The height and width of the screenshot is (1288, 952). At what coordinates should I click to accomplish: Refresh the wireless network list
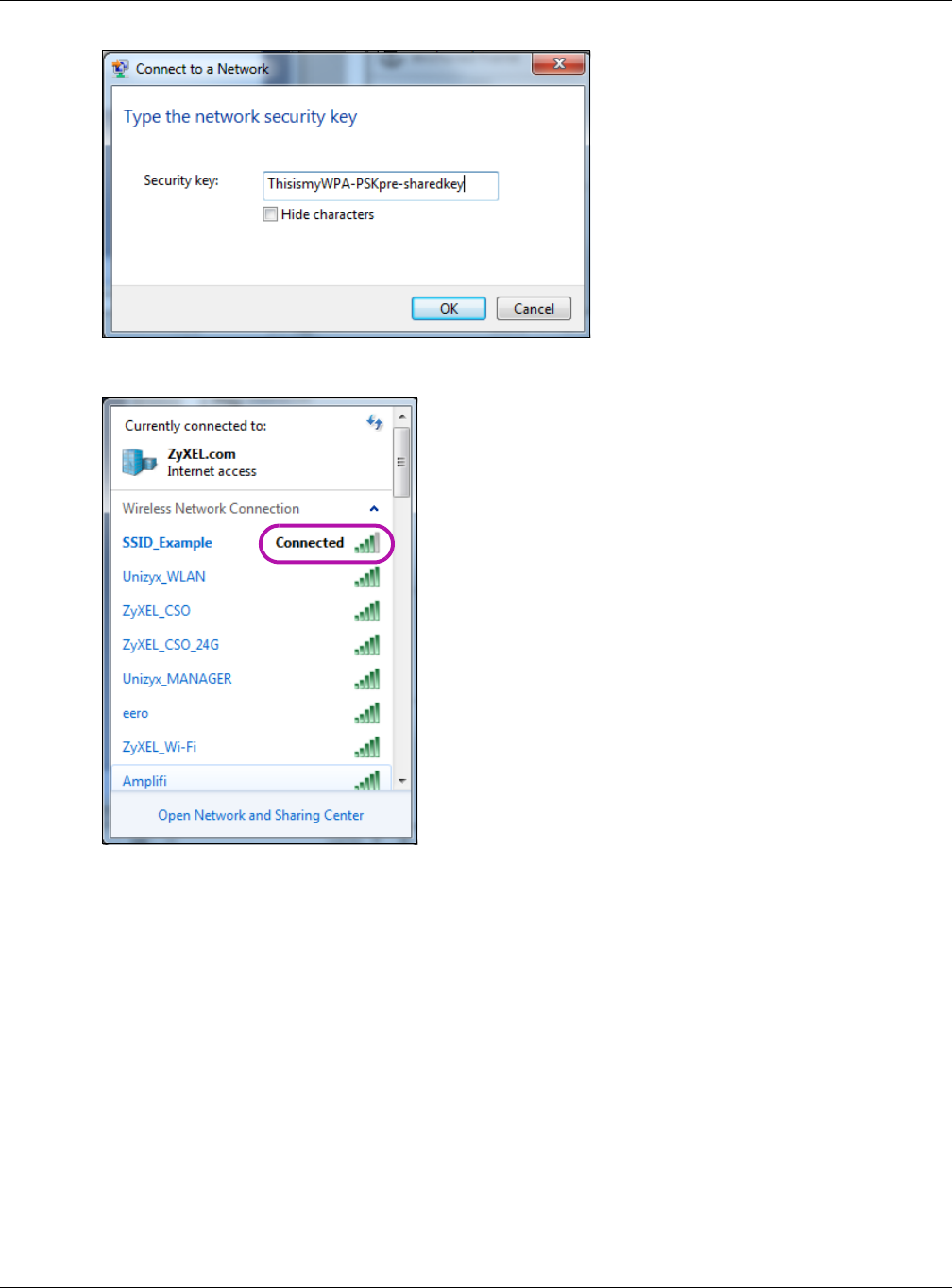(375, 423)
